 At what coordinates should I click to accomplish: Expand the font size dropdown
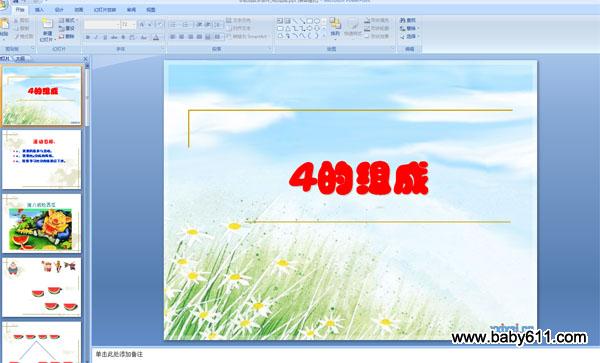(134, 25)
